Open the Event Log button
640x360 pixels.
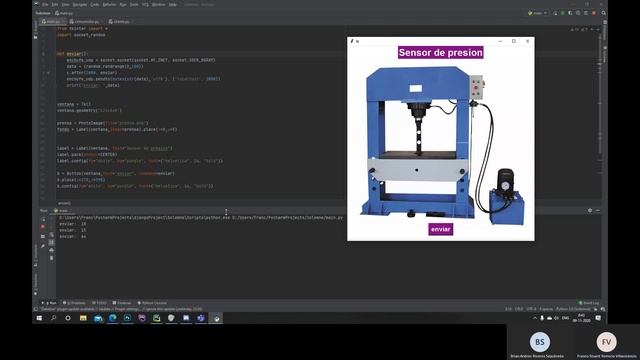coord(589,303)
